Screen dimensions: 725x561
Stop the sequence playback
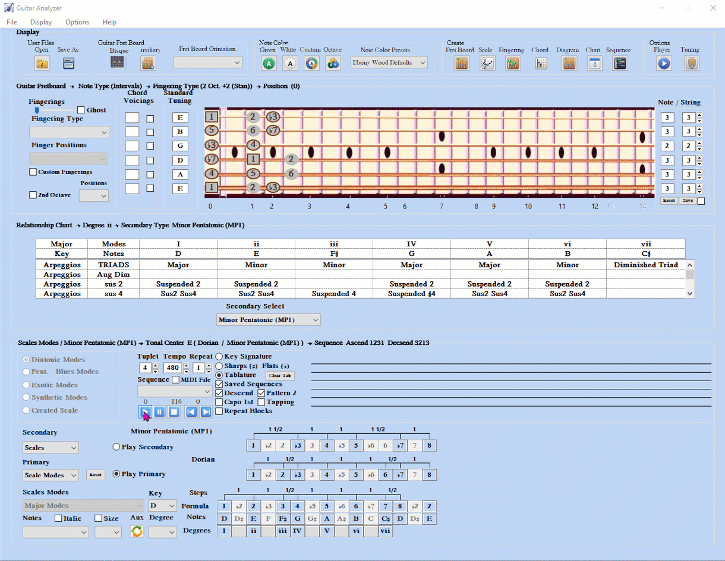(x=174, y=411)
